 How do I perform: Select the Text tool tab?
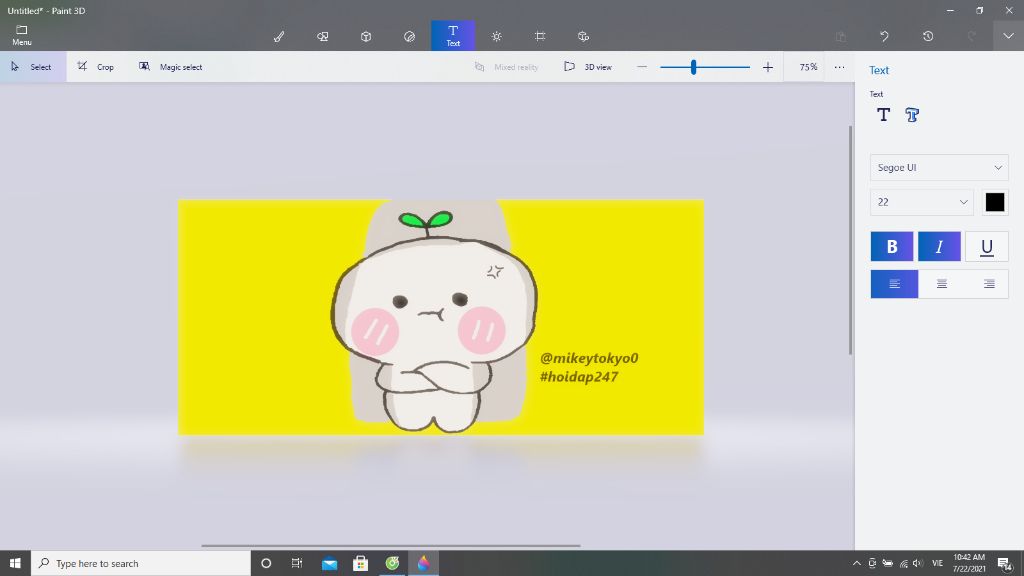[453, 35]
